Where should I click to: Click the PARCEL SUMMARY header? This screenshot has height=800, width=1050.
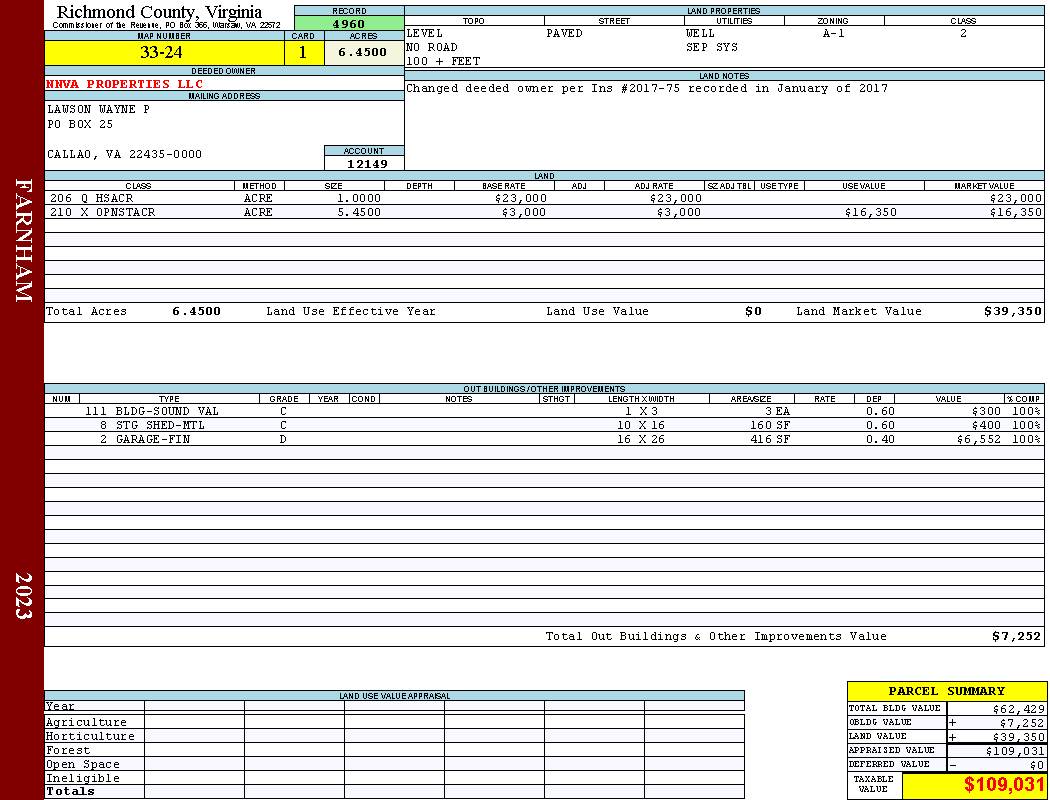[946, 691]
